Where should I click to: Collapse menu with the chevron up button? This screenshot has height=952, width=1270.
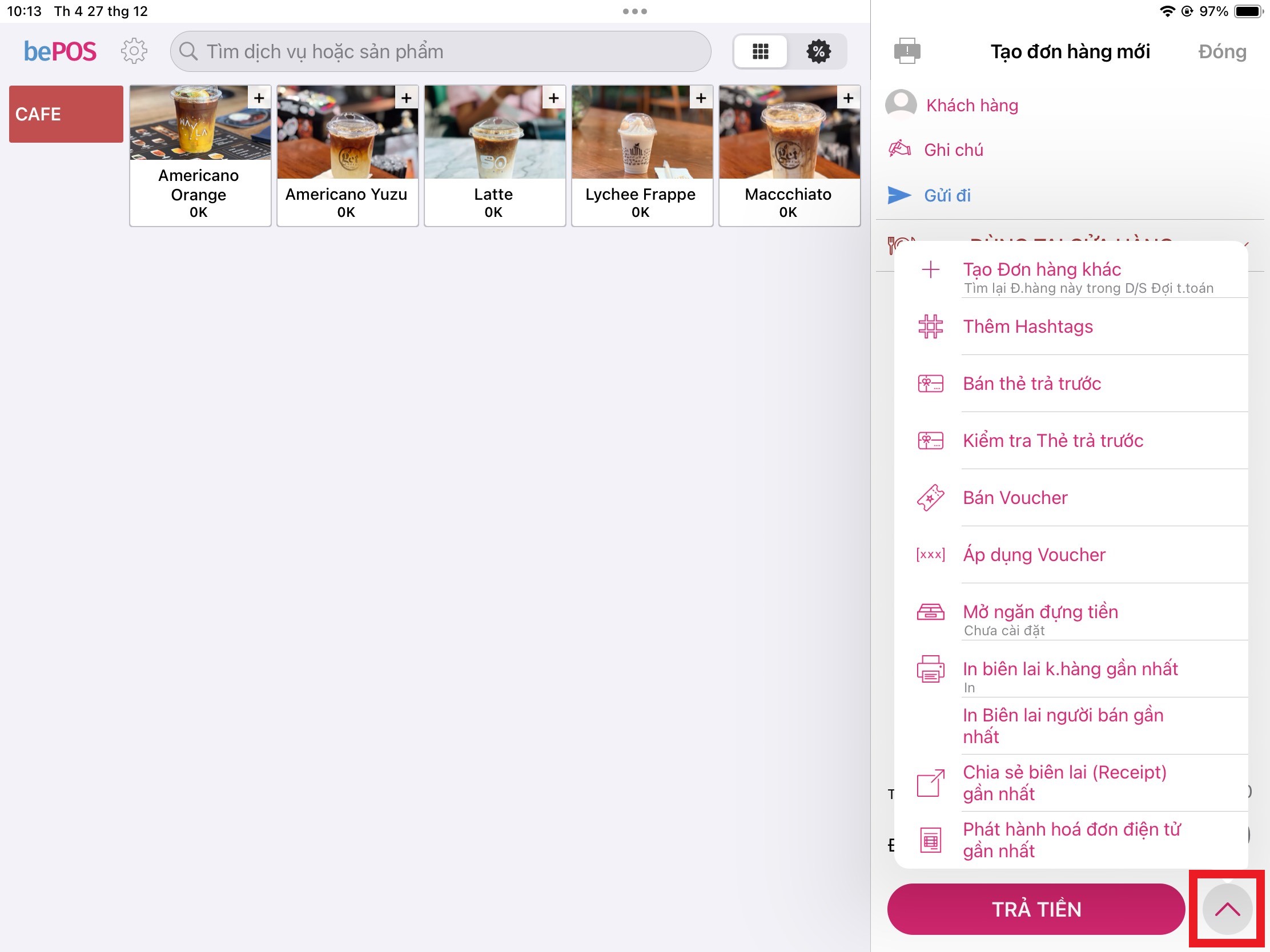click(1227, 909)
